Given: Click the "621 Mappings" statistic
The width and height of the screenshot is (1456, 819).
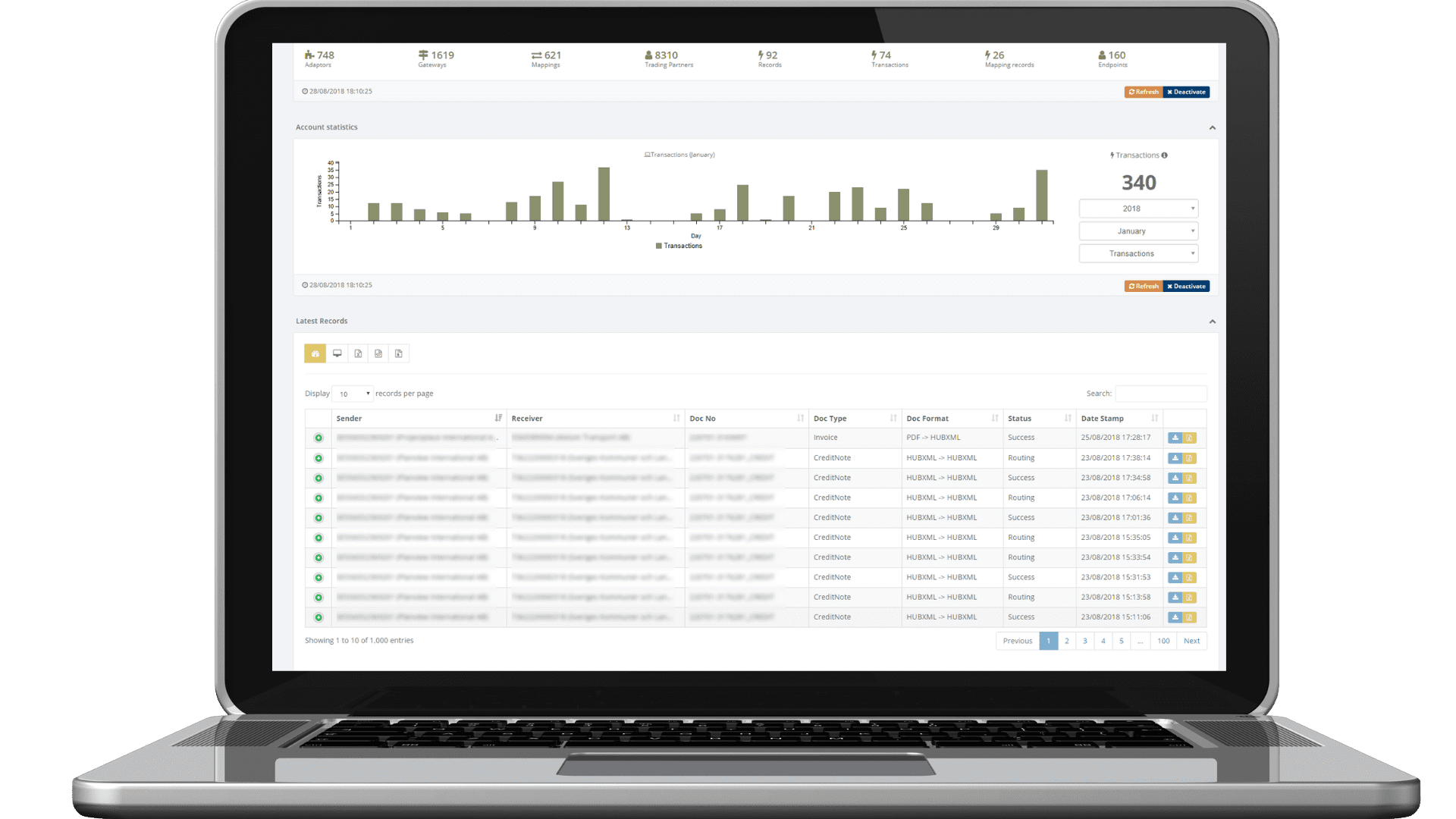Looking at the screenshot, I should pos(546,58).
